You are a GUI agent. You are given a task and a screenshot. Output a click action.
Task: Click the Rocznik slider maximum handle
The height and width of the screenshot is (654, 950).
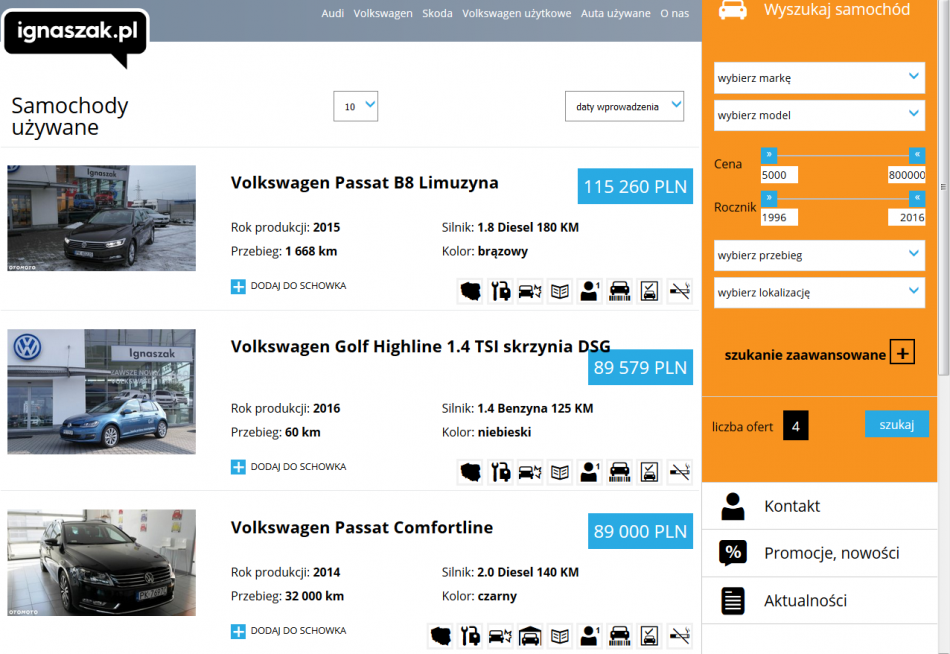click(x=917, y=198)
